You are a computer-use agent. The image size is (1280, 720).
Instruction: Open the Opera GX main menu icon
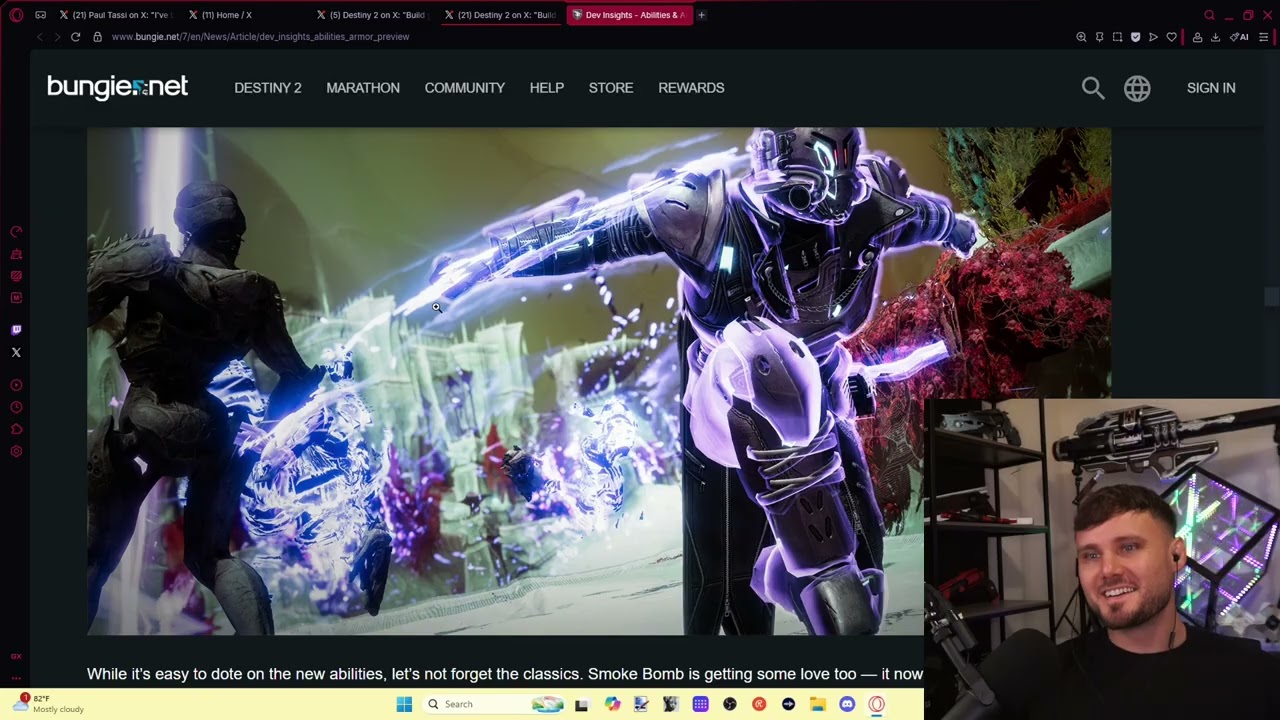(x=16, y=15)
